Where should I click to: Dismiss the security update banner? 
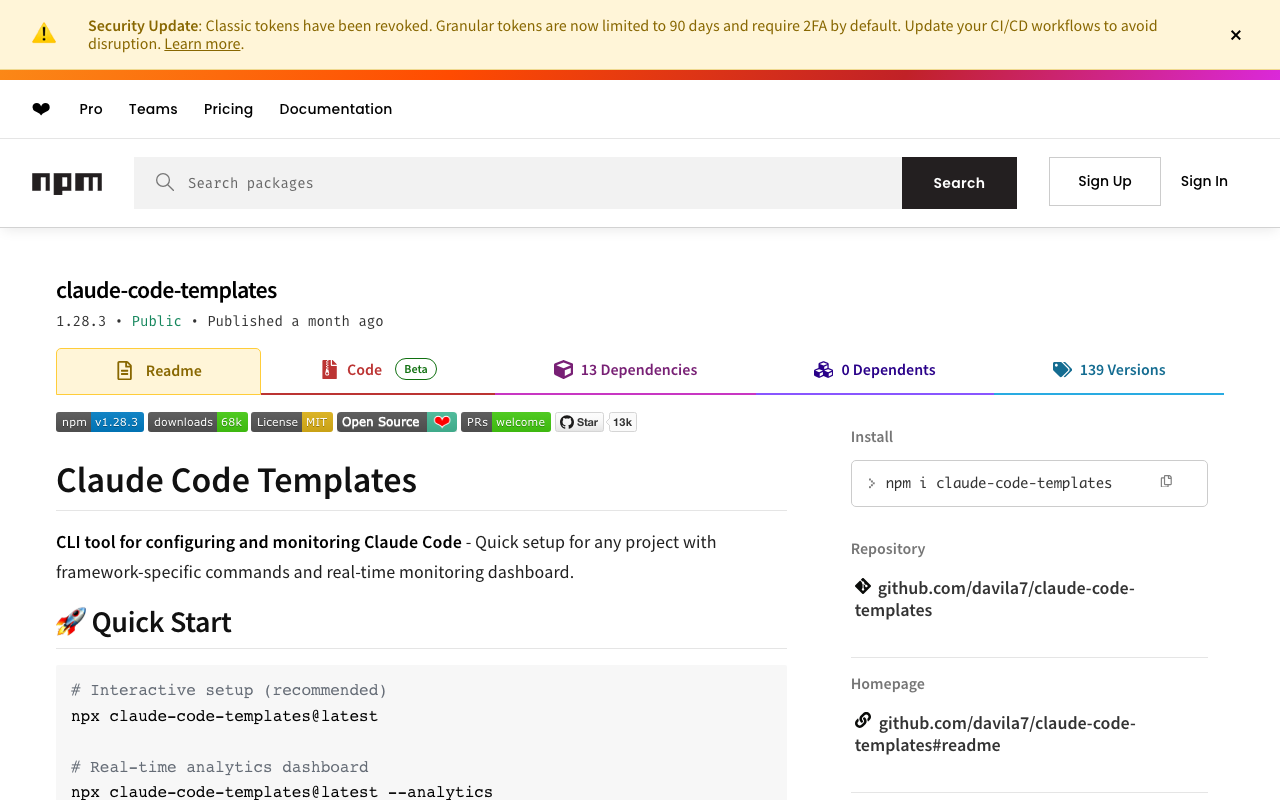(x=1236, y=35)
